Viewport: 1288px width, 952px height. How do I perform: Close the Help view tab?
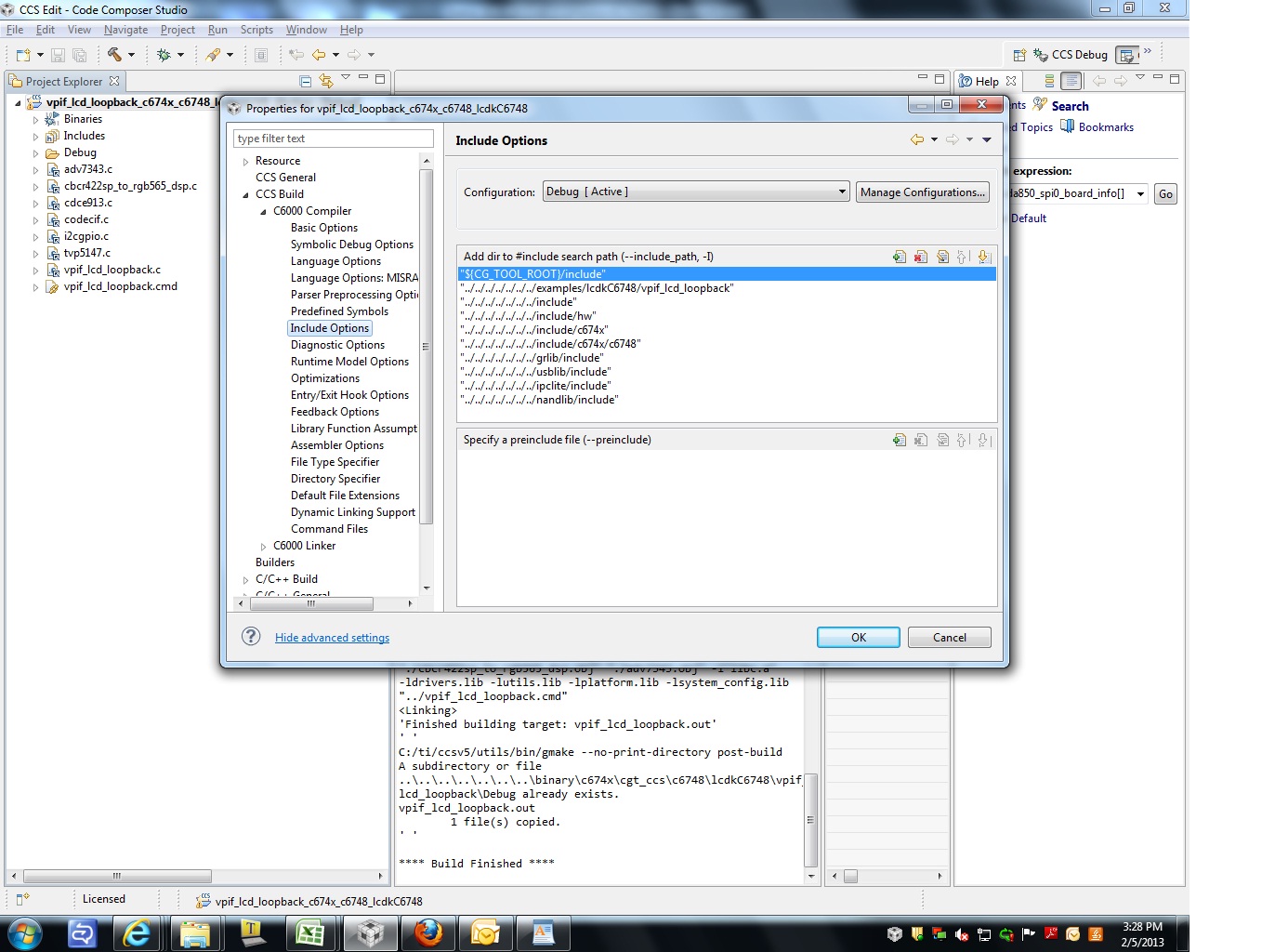tap(1011, 81)
